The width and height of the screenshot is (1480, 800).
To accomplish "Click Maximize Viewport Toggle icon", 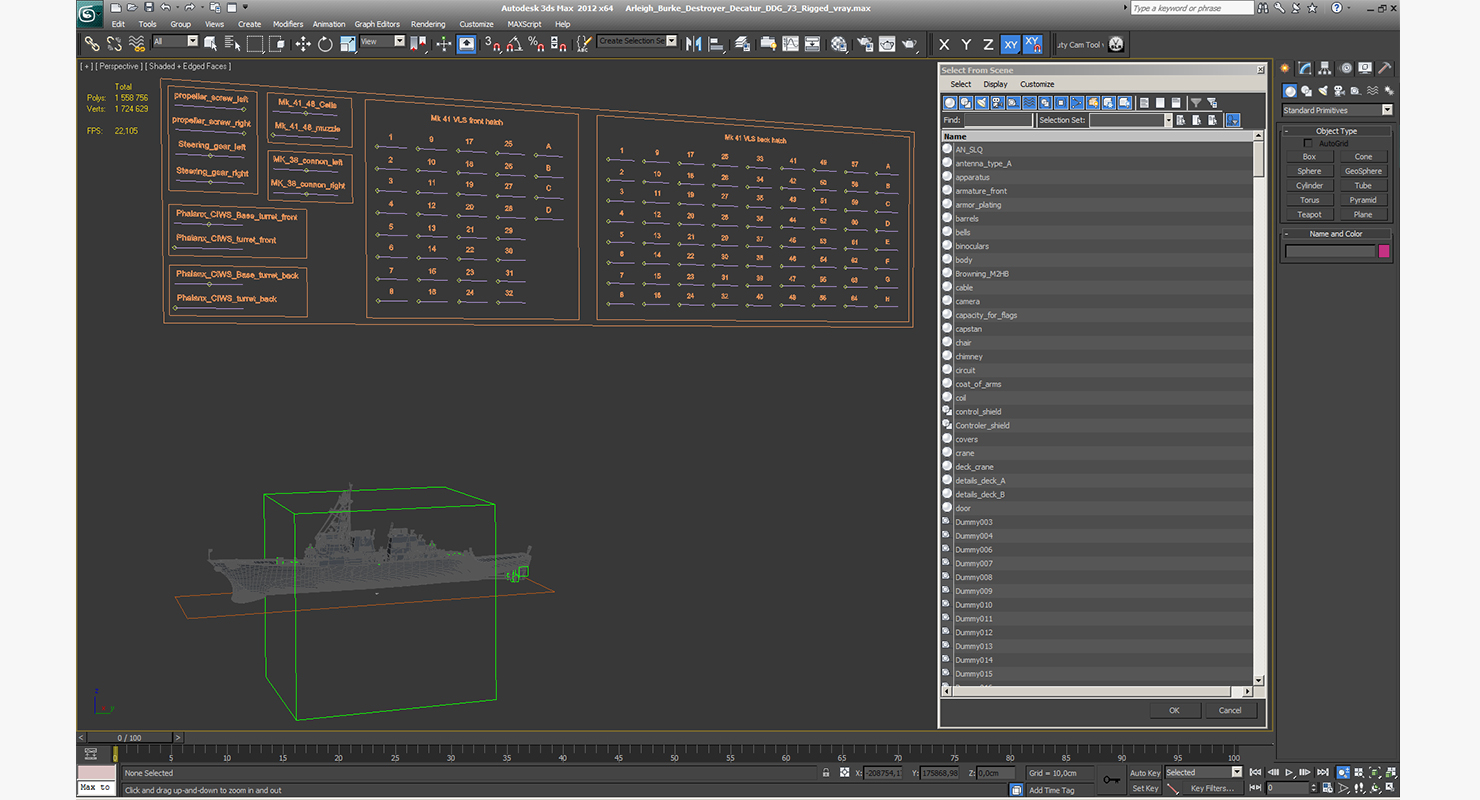I will tap(1391, 788).
